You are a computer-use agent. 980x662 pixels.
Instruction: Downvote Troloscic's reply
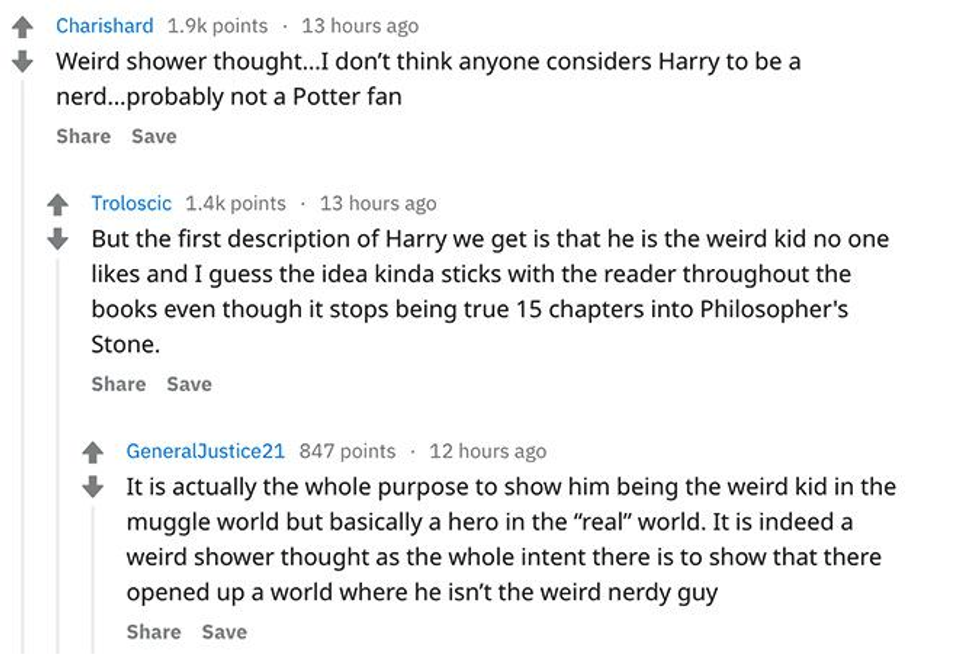point(58,239)
